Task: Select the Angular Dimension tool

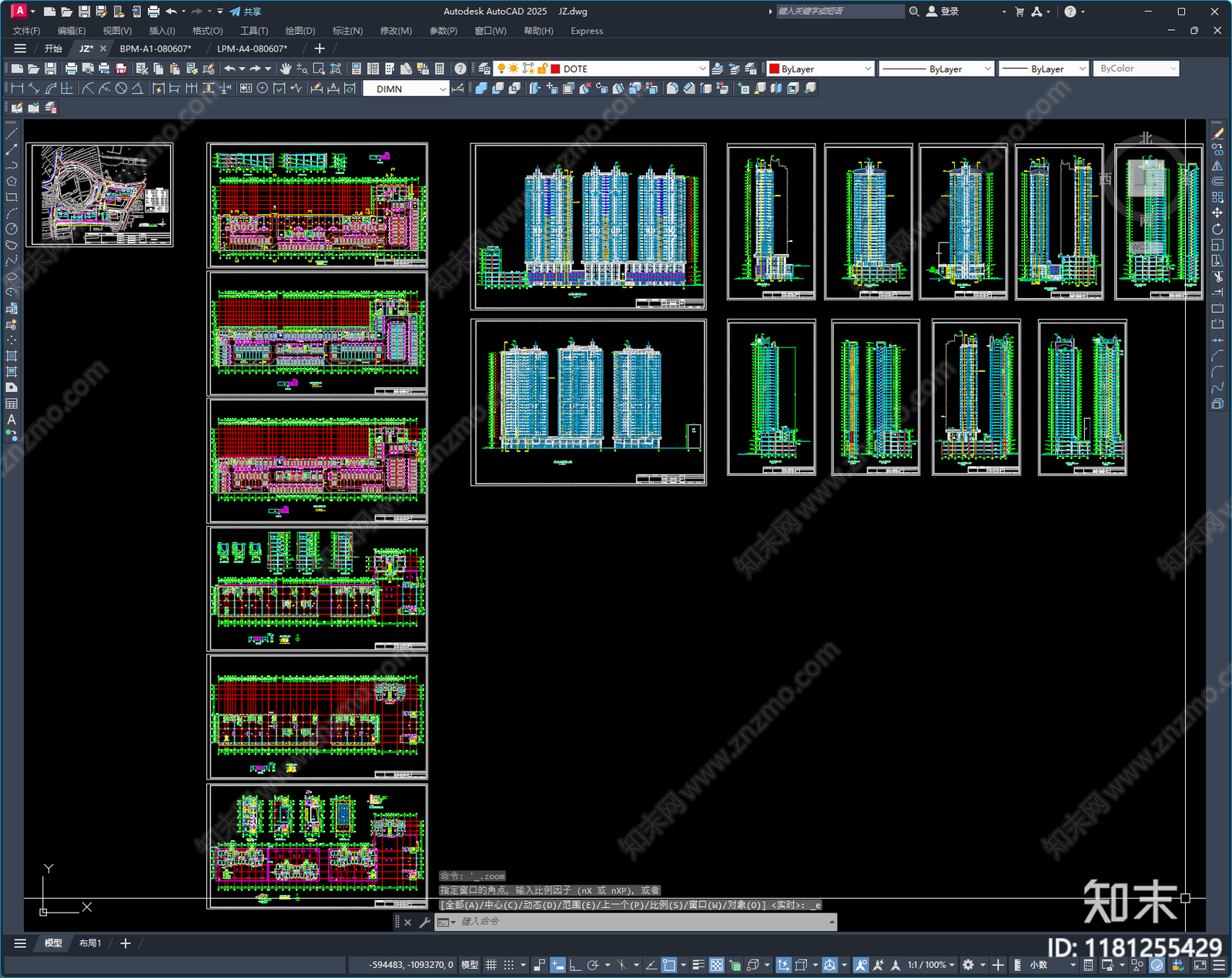Action: point(137,89)
